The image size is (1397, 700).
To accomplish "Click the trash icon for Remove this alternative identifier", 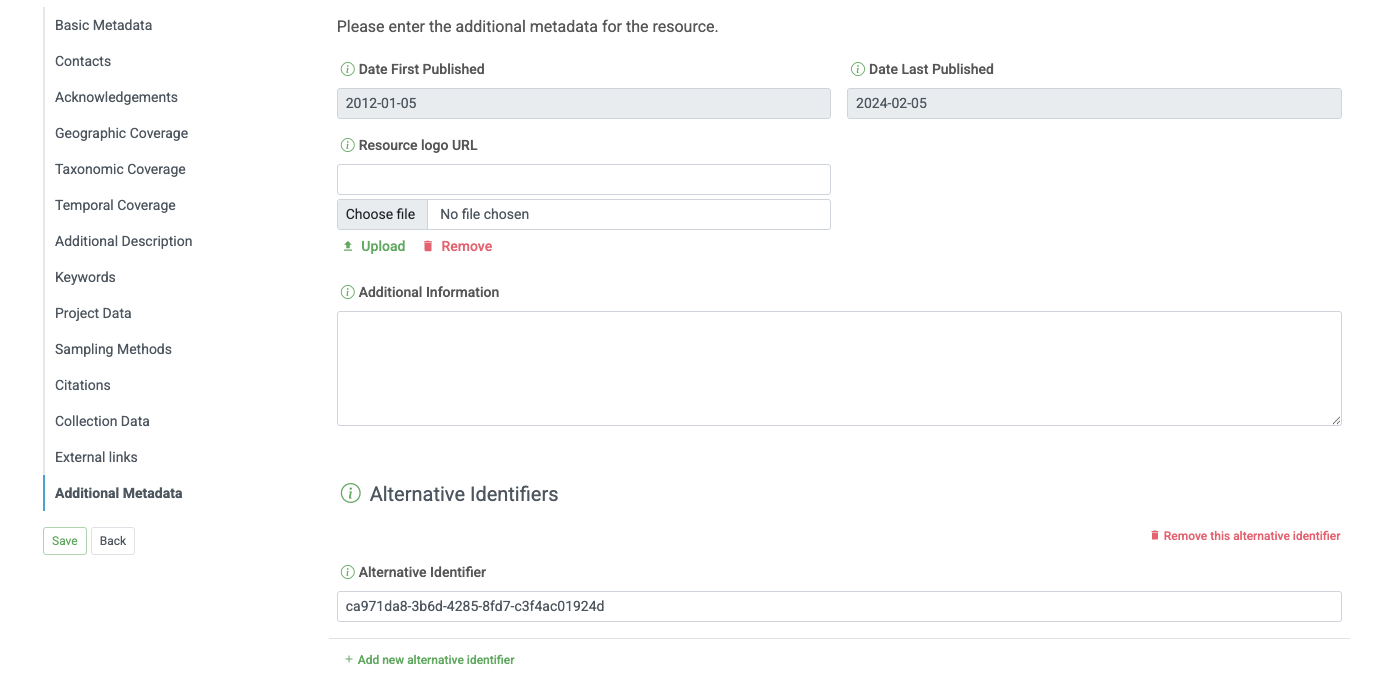I will point(1156,535).
